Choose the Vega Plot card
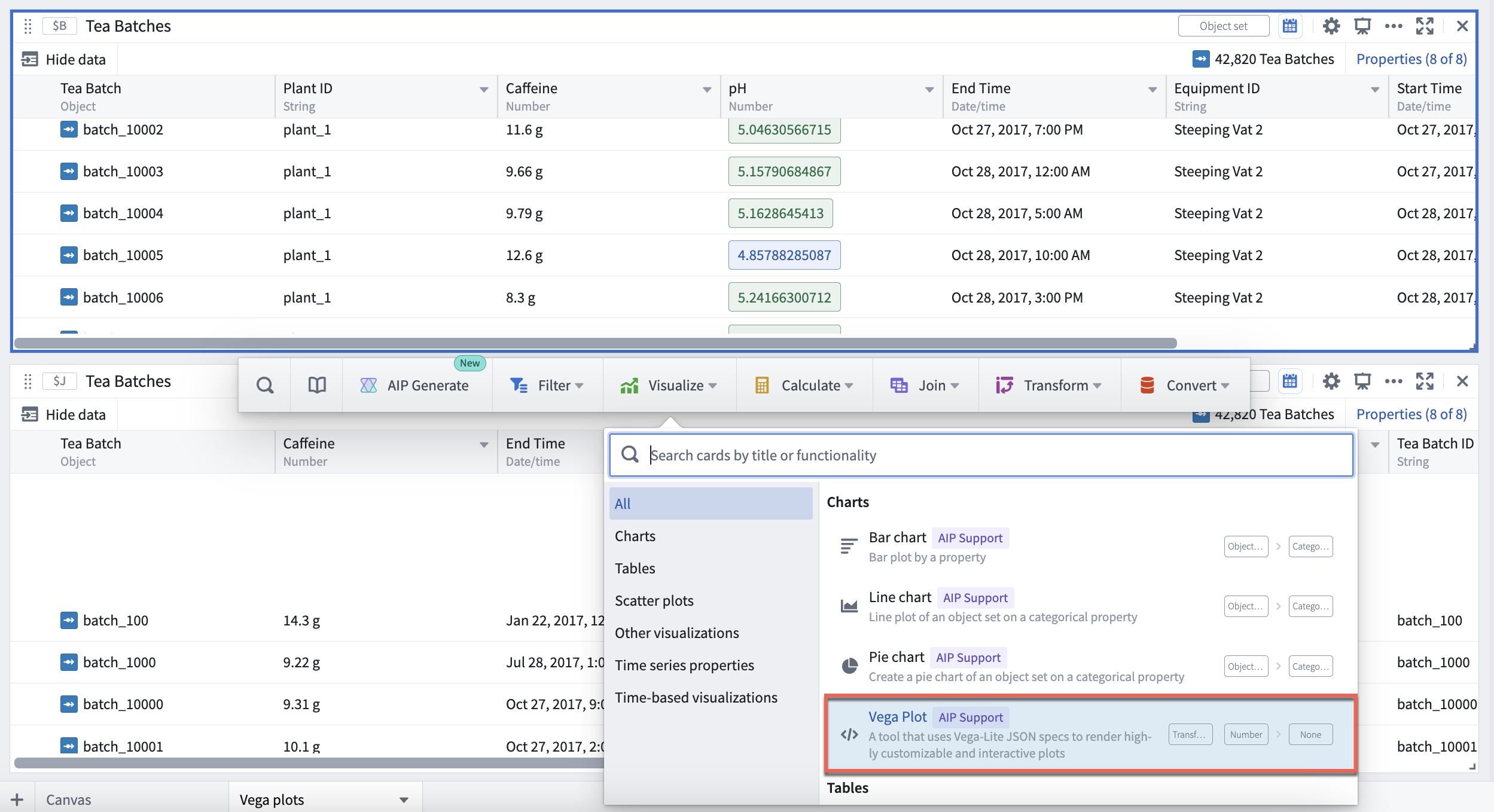The height and width of the screenshot is (812, 1494). [x=1090, y=735]
